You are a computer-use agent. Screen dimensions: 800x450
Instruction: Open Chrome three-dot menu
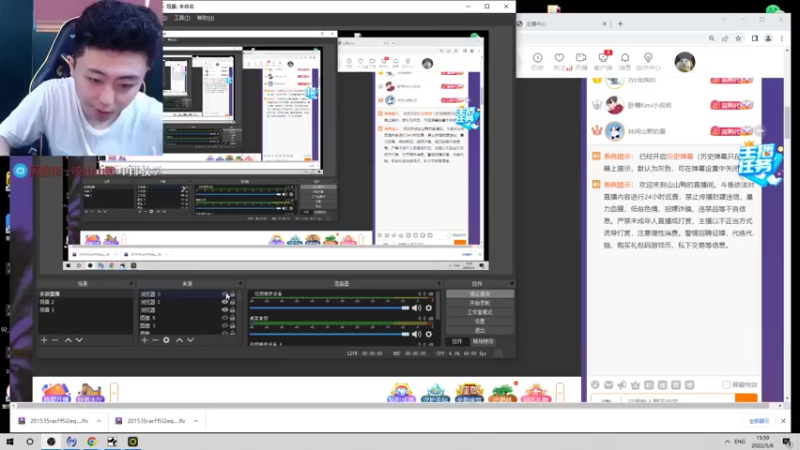[x=782, y=38]
